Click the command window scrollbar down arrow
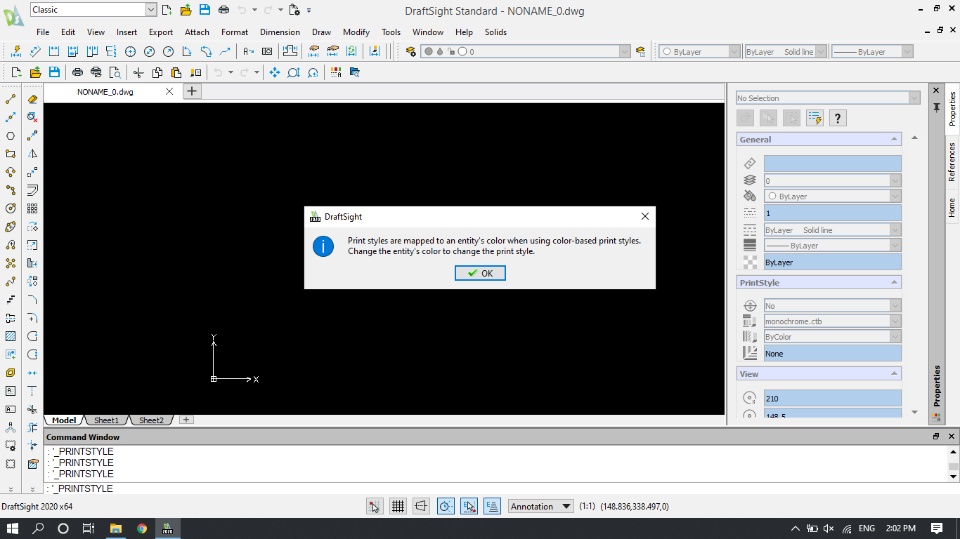Image resolution: width=960 pixels, height=539 pixels. (x=953, y=476)
